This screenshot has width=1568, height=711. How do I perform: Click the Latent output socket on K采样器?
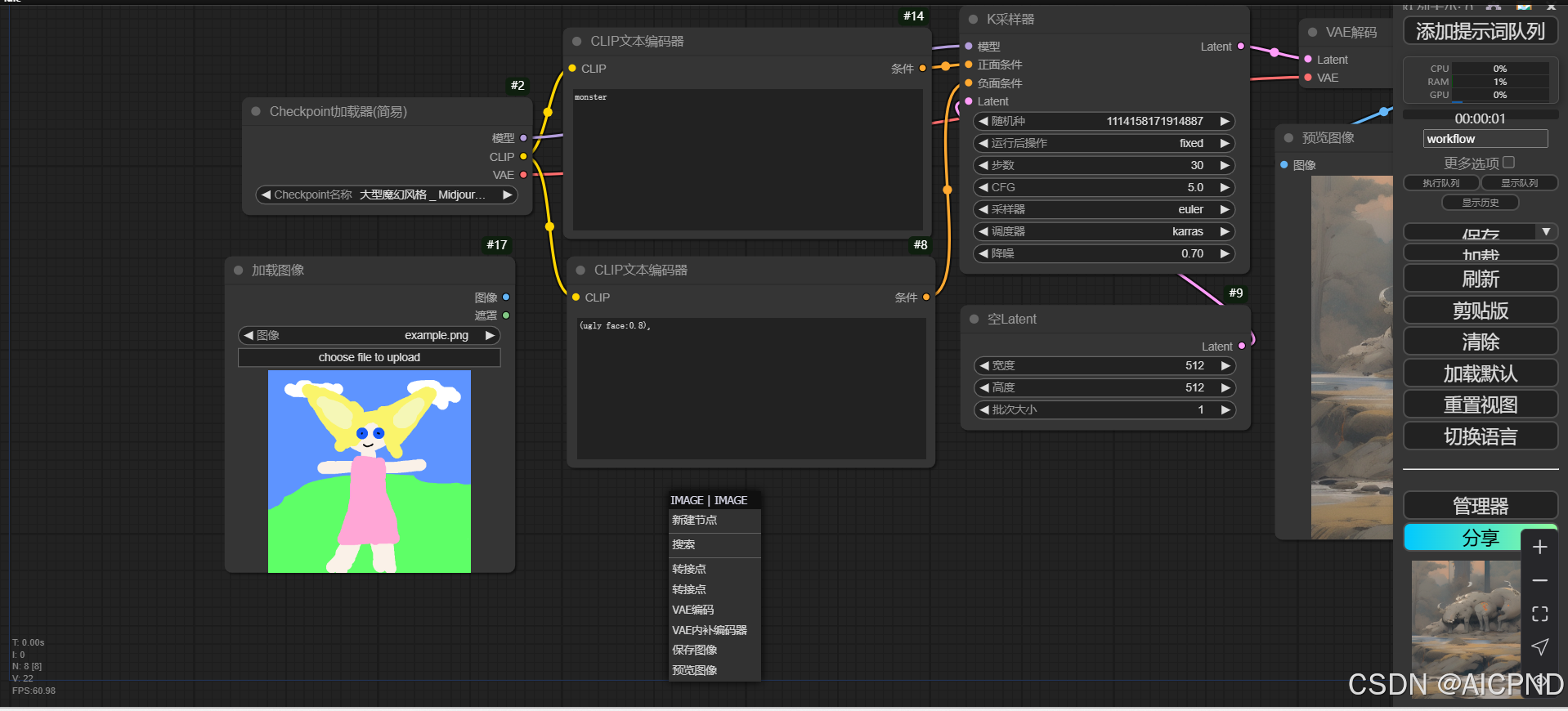[x=1241, y=47]
